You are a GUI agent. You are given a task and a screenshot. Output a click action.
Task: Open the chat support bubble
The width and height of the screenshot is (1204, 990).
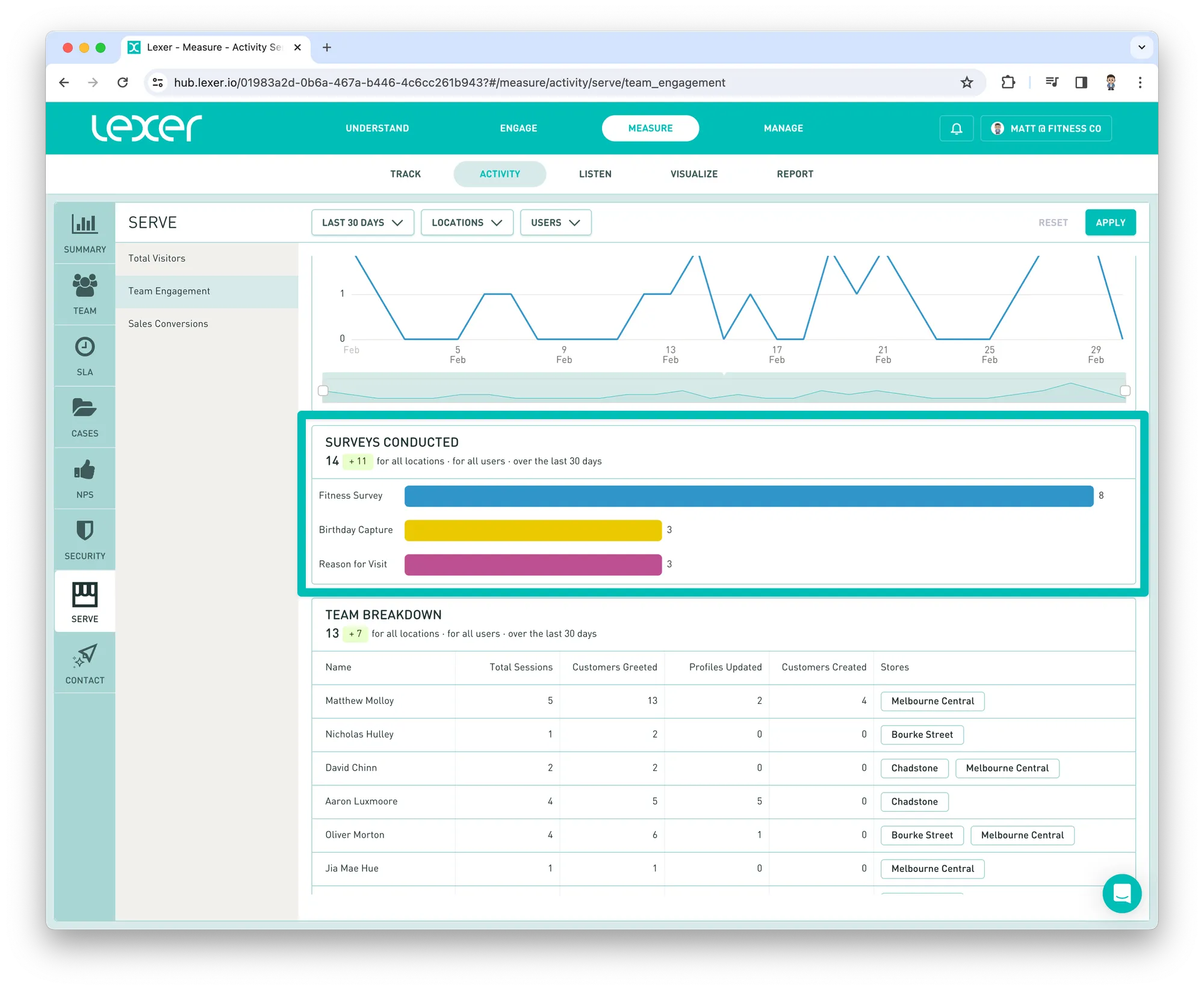(x=1122, y=894)
